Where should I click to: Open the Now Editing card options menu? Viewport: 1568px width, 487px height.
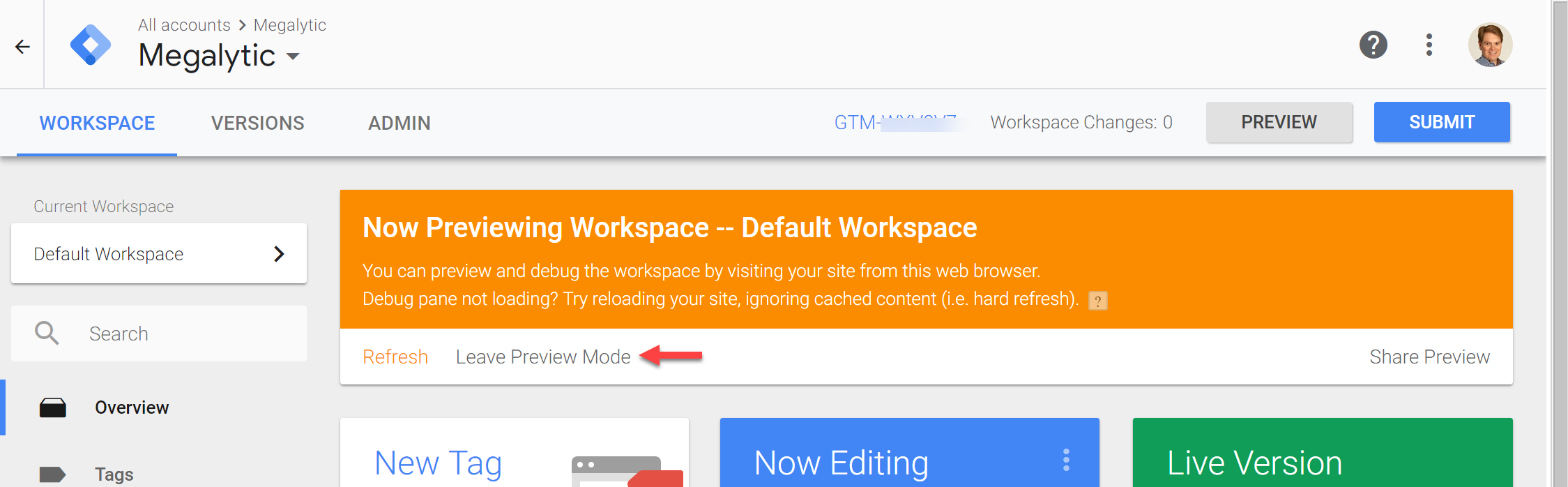click(1066, 460)
